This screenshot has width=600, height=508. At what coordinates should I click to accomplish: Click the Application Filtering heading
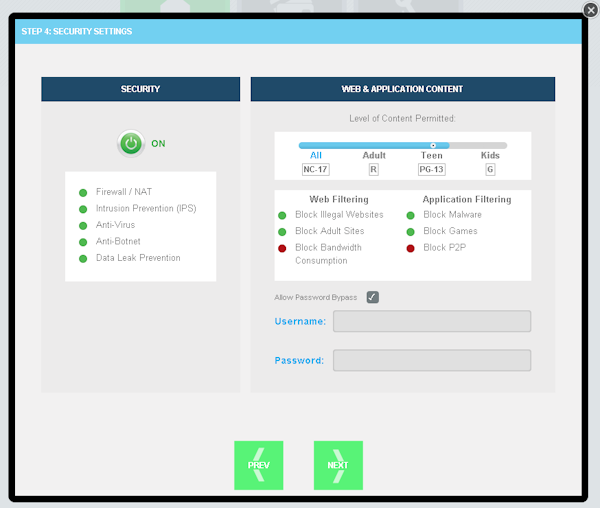[x=467, y=199]
